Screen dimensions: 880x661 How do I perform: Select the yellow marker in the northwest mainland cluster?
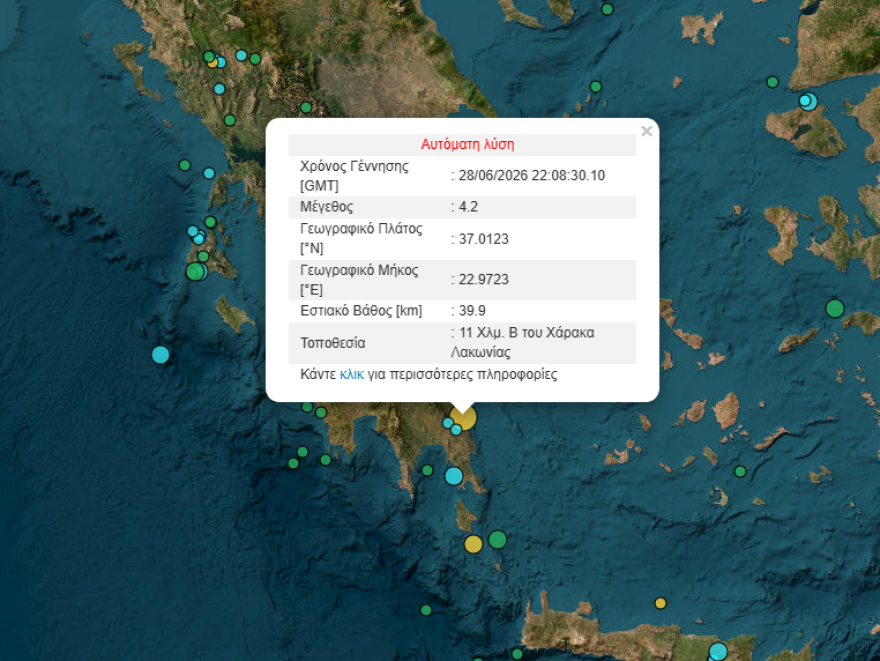pyautogui.click(x=212, y=62)
